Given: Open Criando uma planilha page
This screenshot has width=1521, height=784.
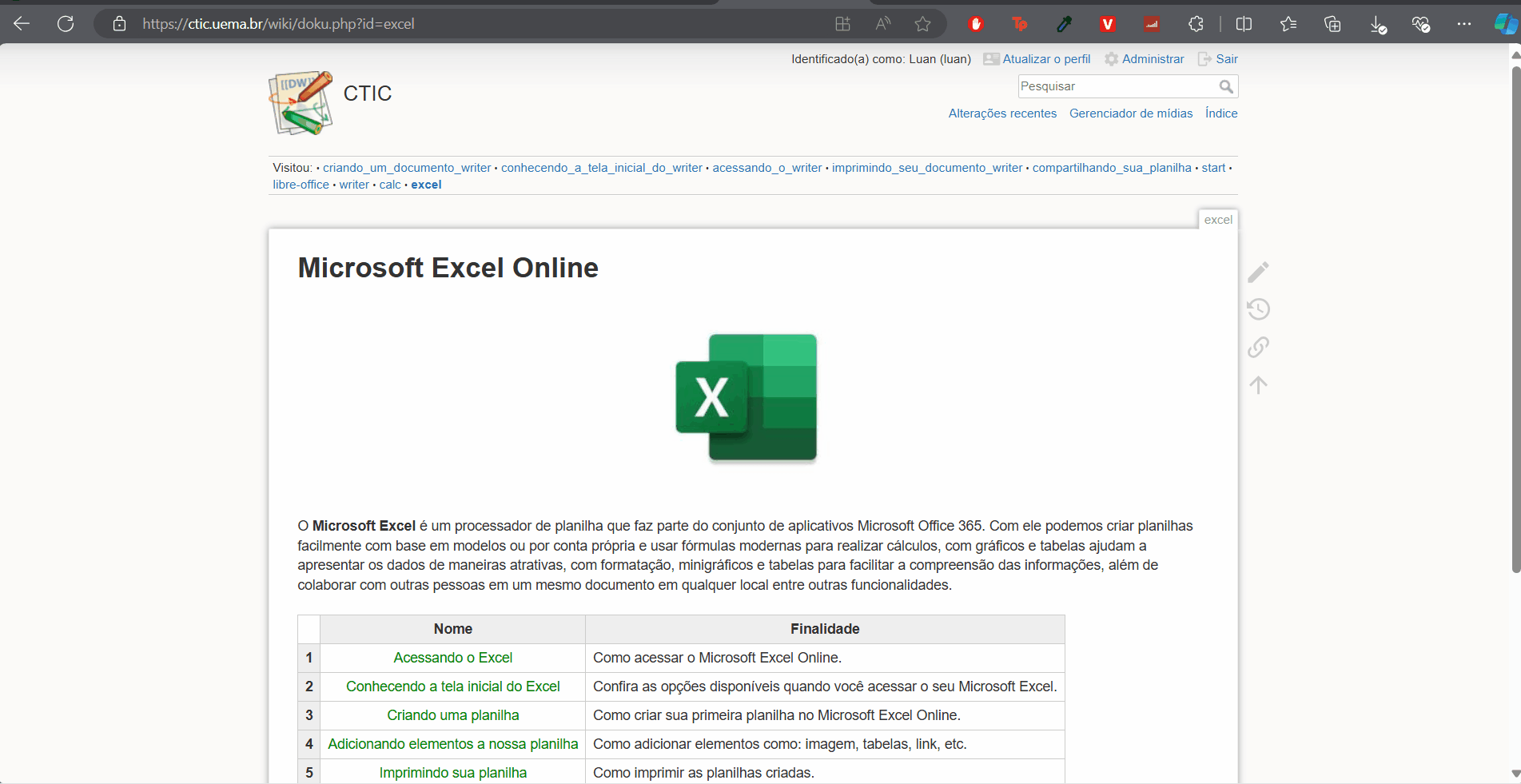Looking at the screenshot, I should (452, 715).
